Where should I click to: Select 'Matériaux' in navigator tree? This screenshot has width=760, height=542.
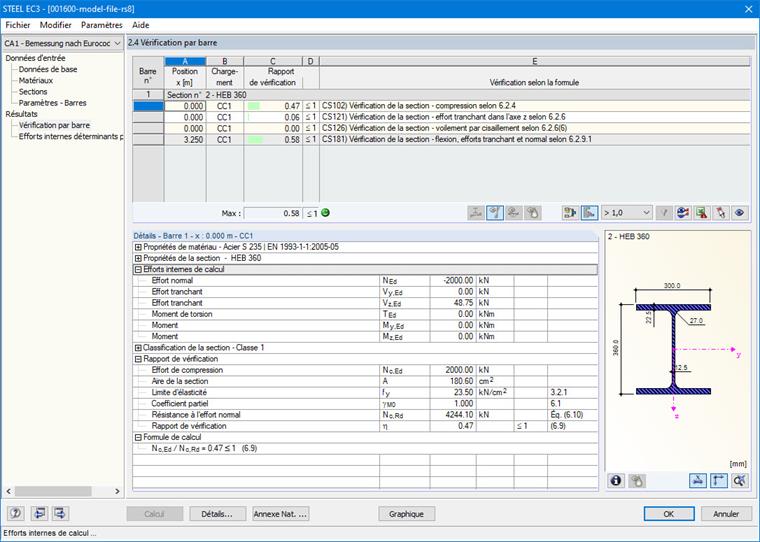click(35, 80)
